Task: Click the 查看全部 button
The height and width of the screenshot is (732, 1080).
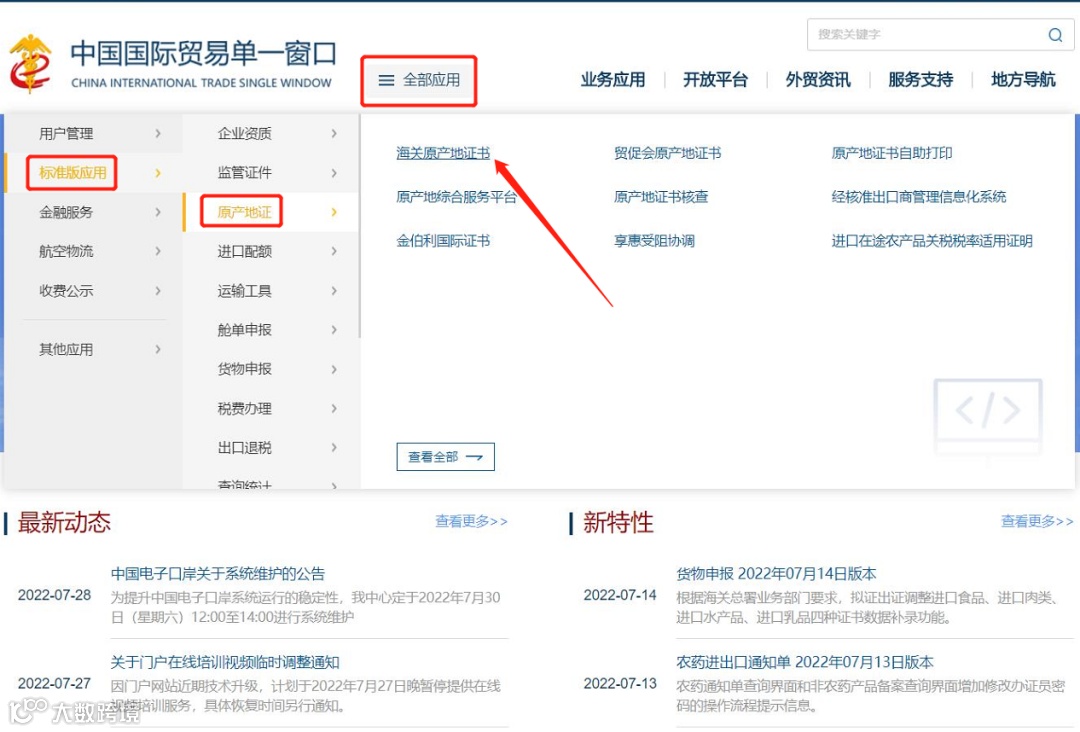Action: [x=444, y=456]
